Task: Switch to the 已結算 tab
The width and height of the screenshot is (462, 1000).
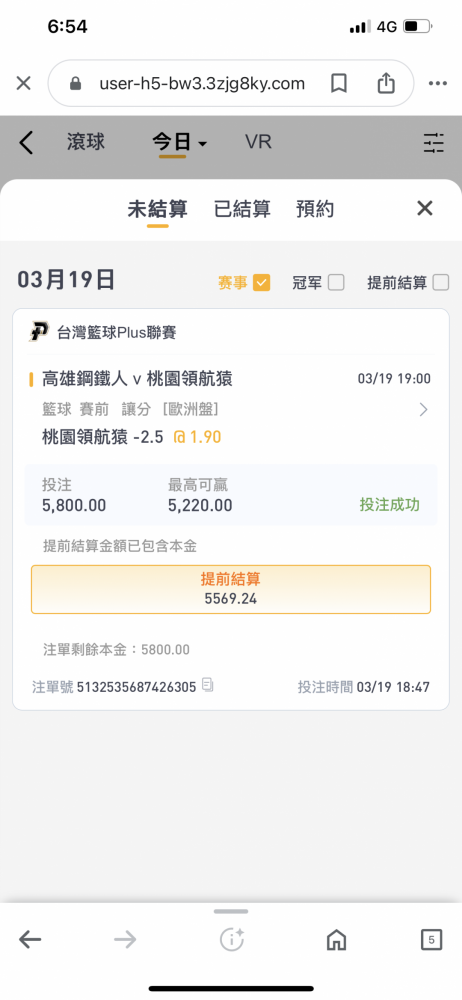Action: pos(242,209)
